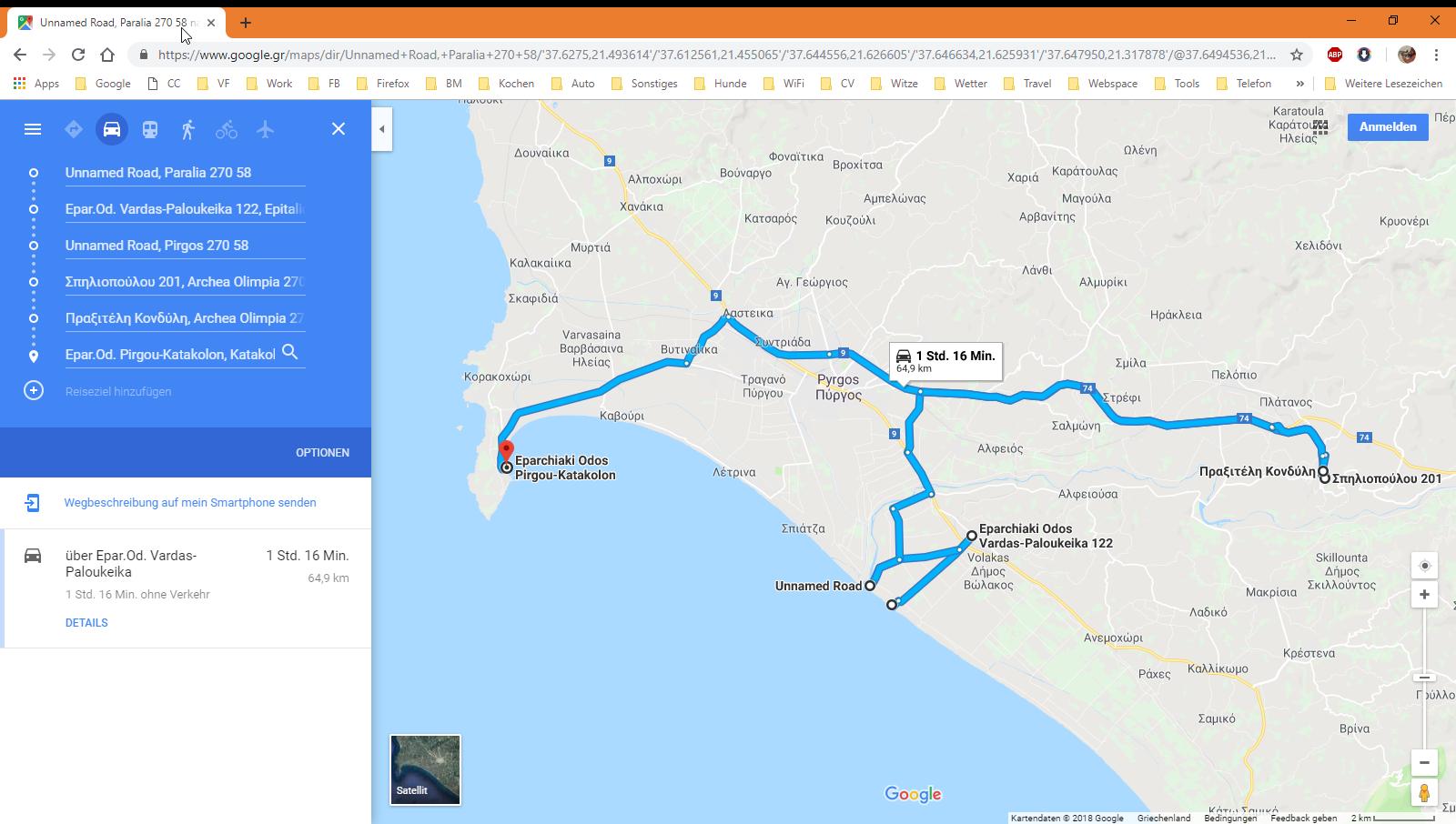Edit the 'Unnamed Road, Paralia 270 58' start field
The width and height of the screenshot is (1456, 824).
click(185, 173)
